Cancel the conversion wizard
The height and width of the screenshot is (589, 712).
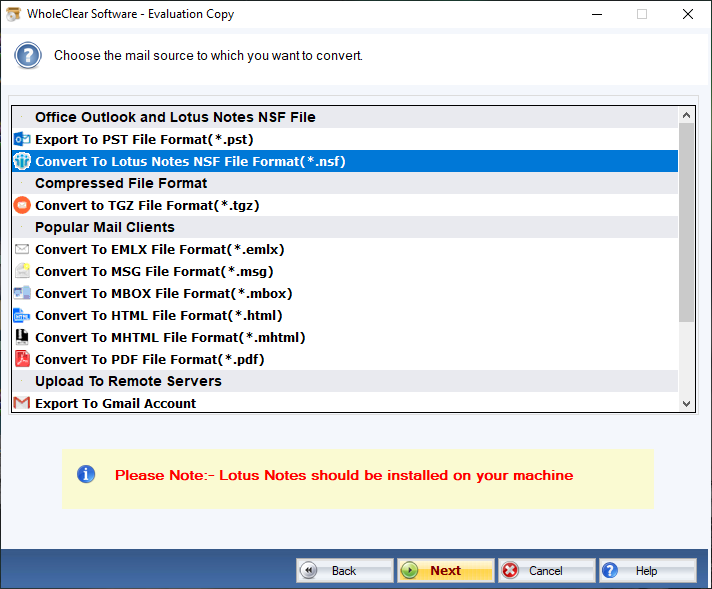tap(547, 570)
